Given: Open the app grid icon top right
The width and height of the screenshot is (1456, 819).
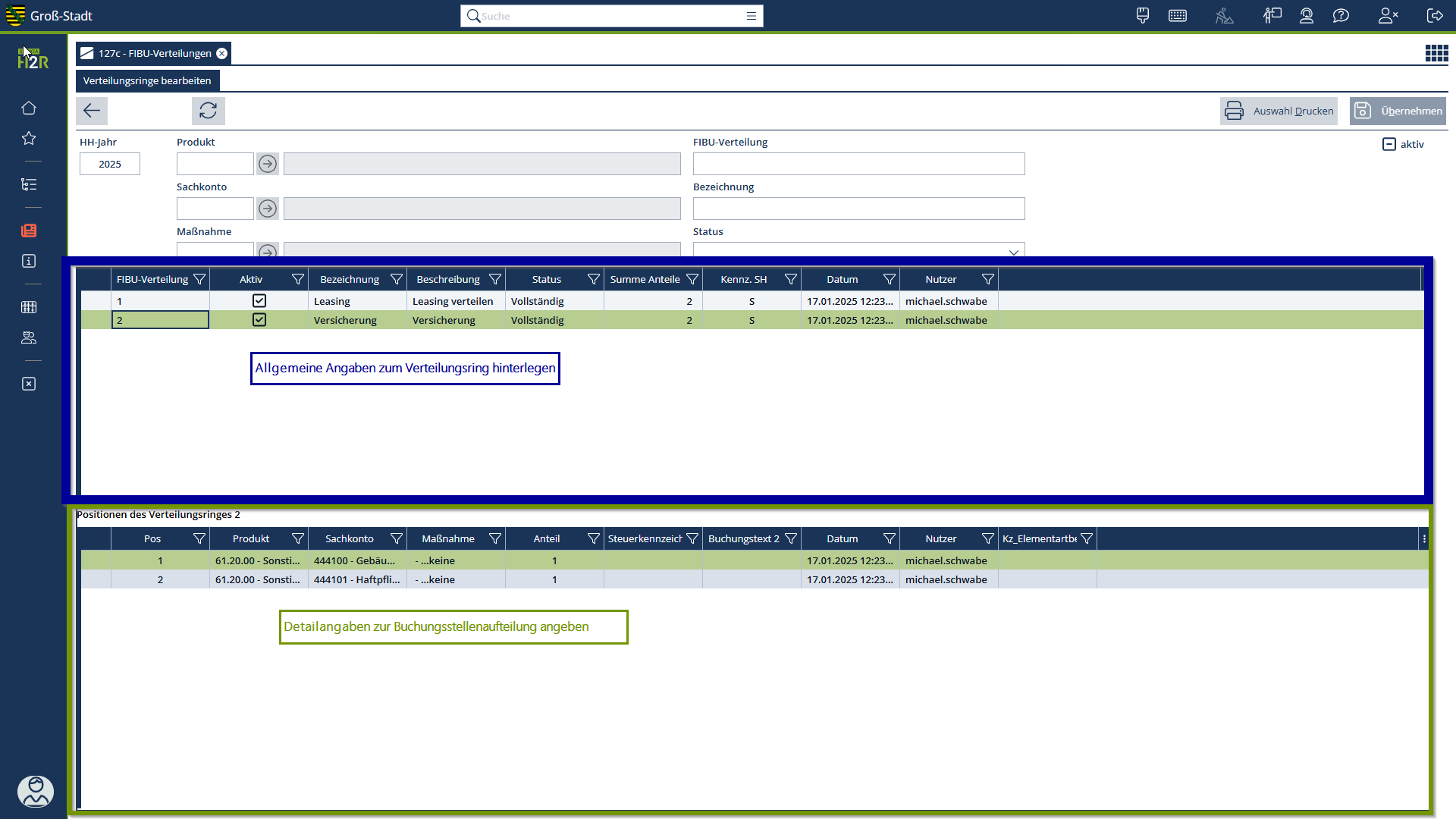Looking at the screenshot, I should coord(1436,53).
